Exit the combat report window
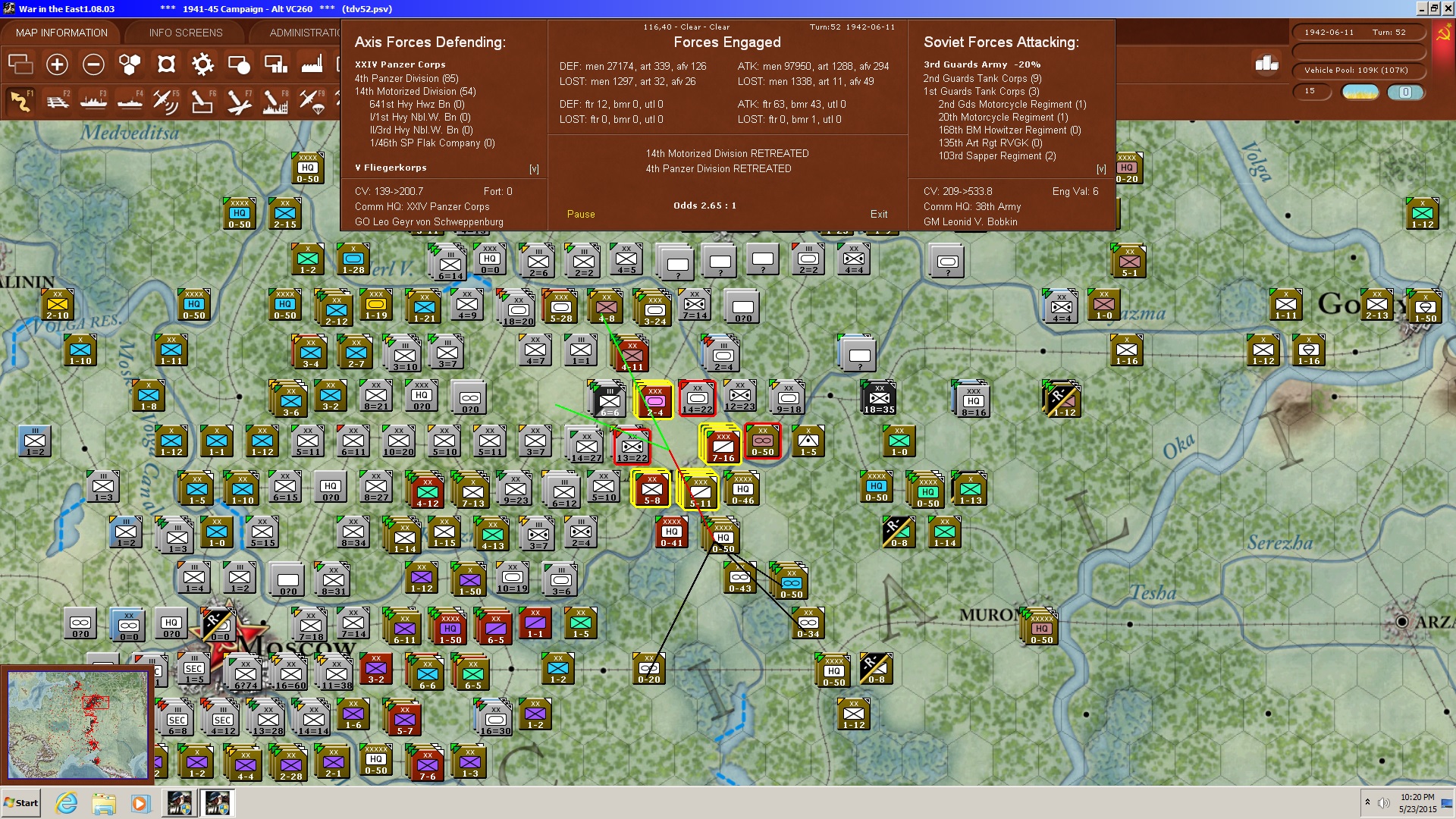The width and height of the screenshot is (1456, 819). [879, 215]
